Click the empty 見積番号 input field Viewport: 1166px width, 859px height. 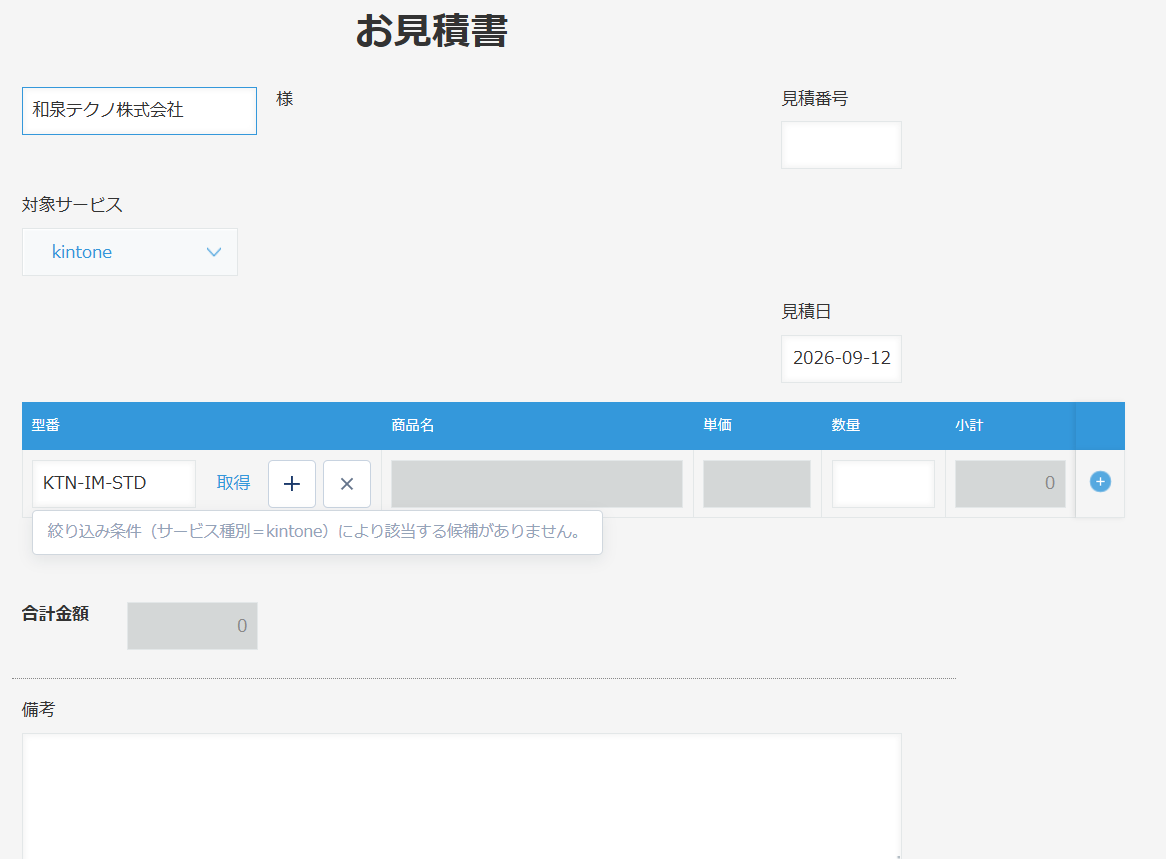(841, 145)
